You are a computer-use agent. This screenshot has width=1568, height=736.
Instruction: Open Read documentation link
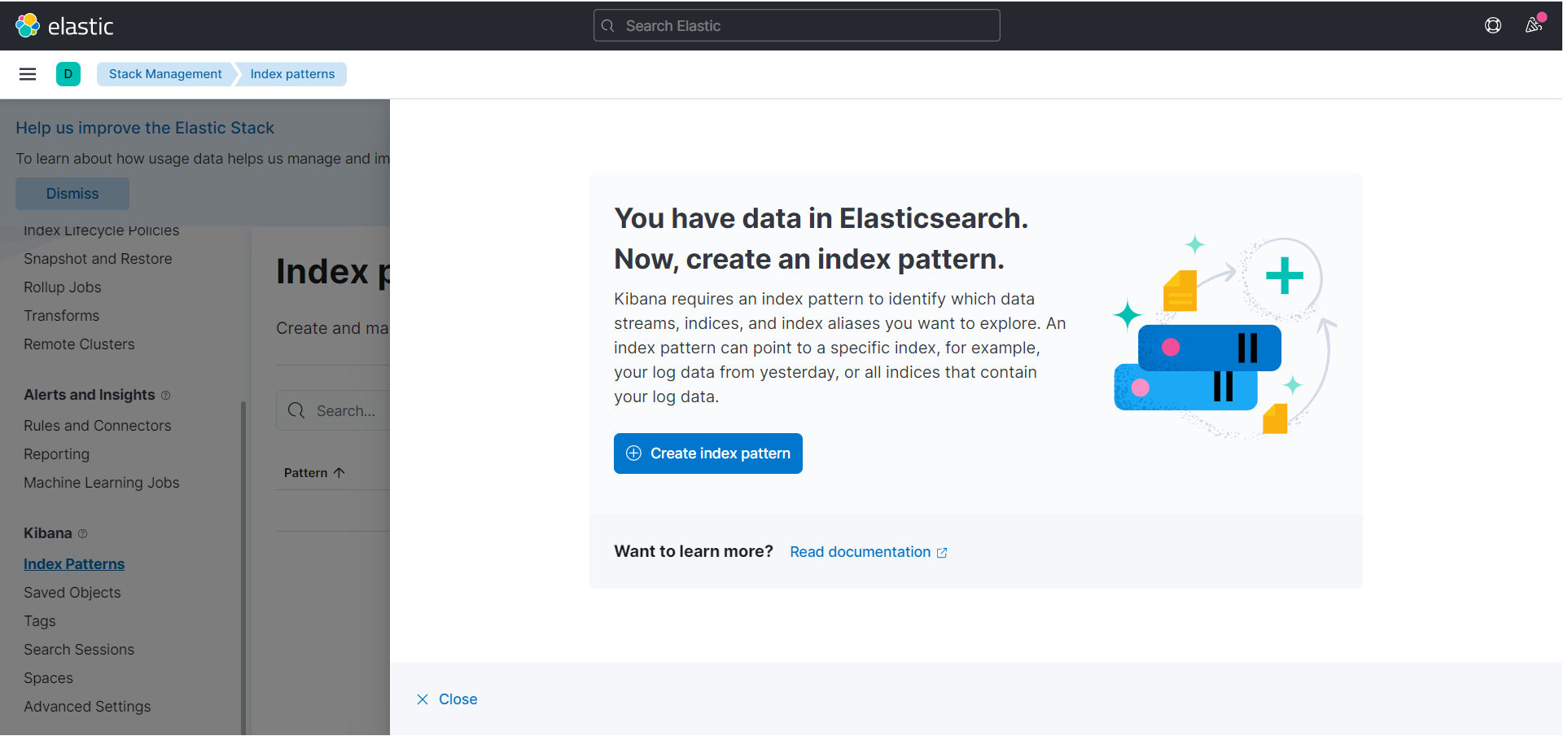coord(868,552)
